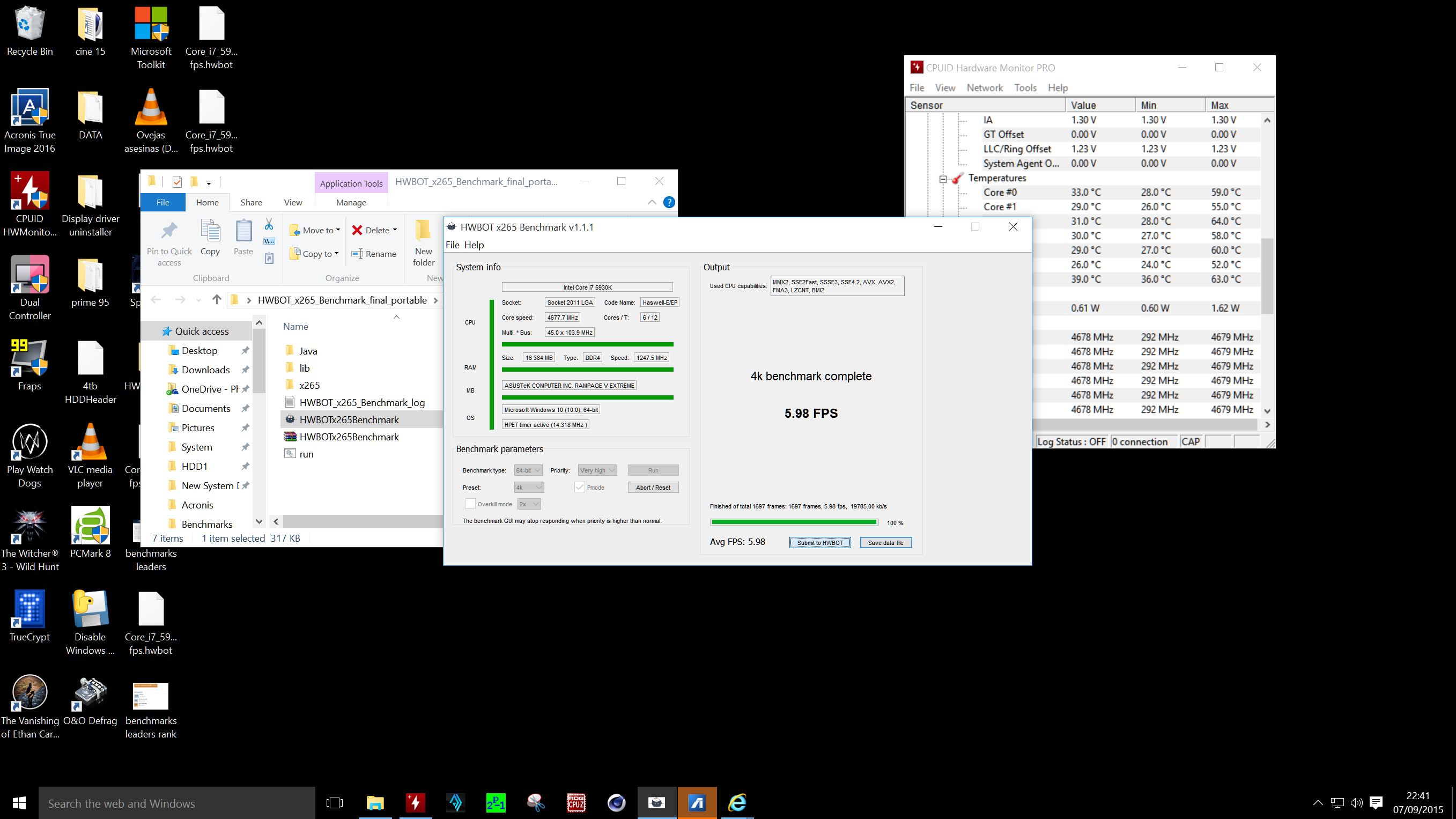Open Network menu in Hardware Monitor

coord(985,87)
